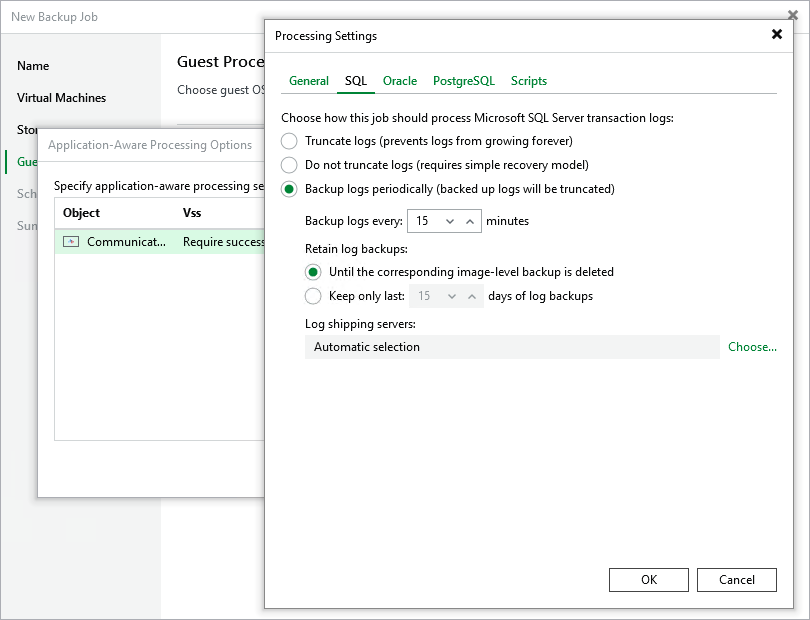Open the PostgreSQL tab
Viewport: 810px width, 620px height.
[463, 81]
